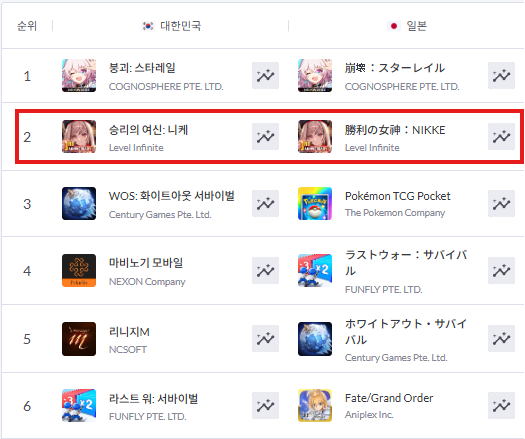Click the ラストウォー:サバイバル game title
This screenshot has width=525, height=439.
click(x=406, y=263)
